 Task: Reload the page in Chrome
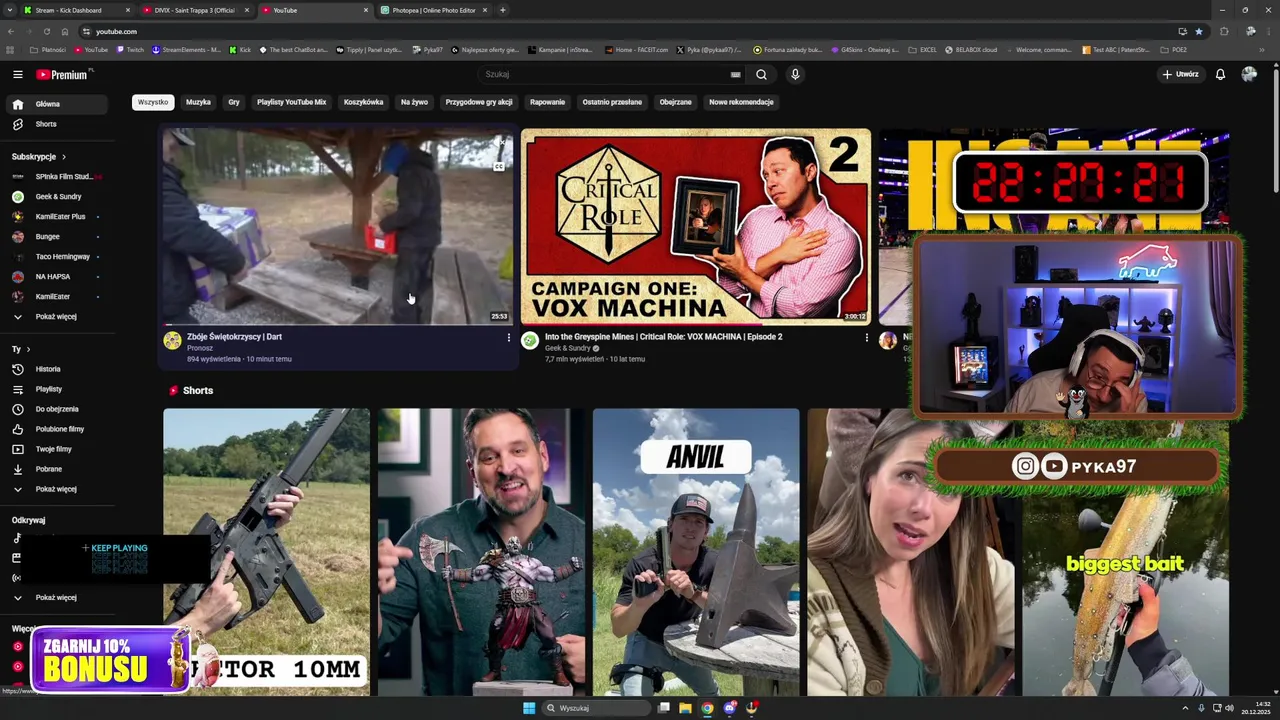[46, 31]
